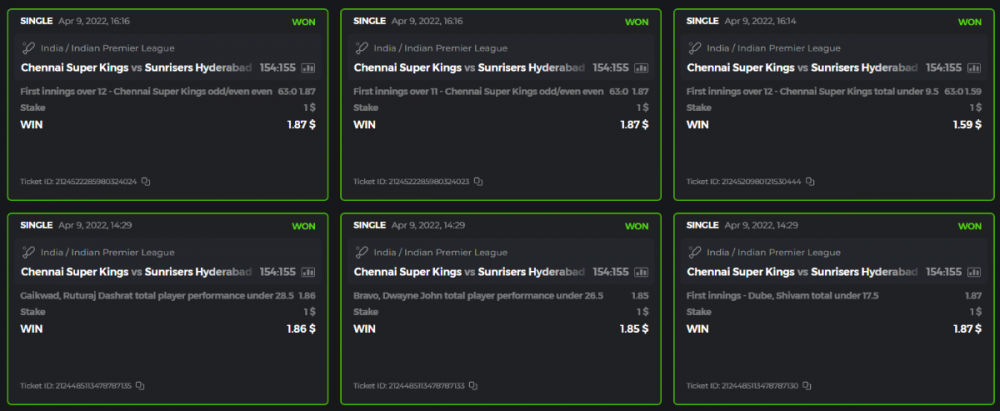Select the Bravo, Dwayne John performance bet line
This screenshot has height=411, width=1000.
pos(478,296)
